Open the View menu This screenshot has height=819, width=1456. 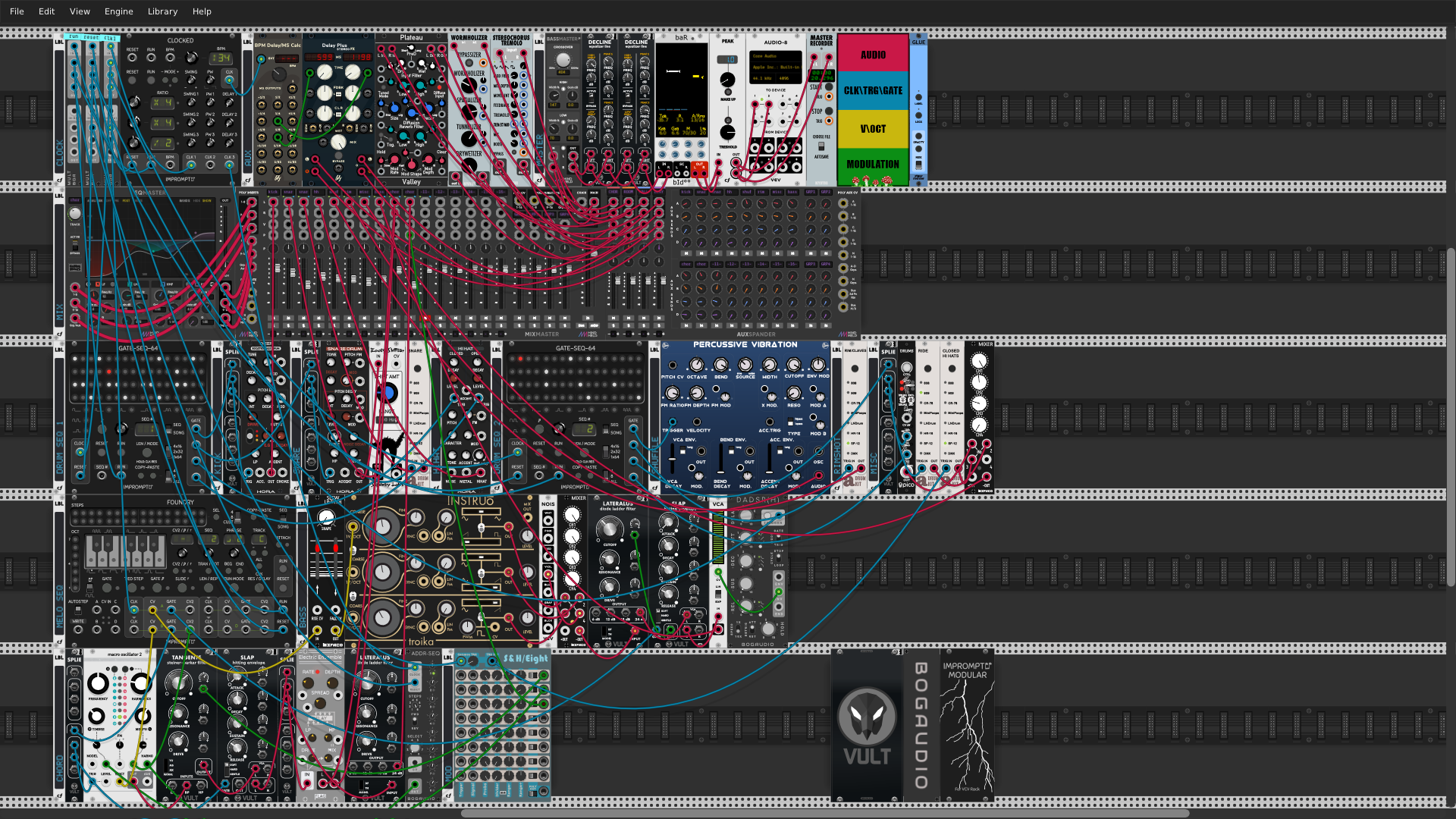click(x=80, y=11)
